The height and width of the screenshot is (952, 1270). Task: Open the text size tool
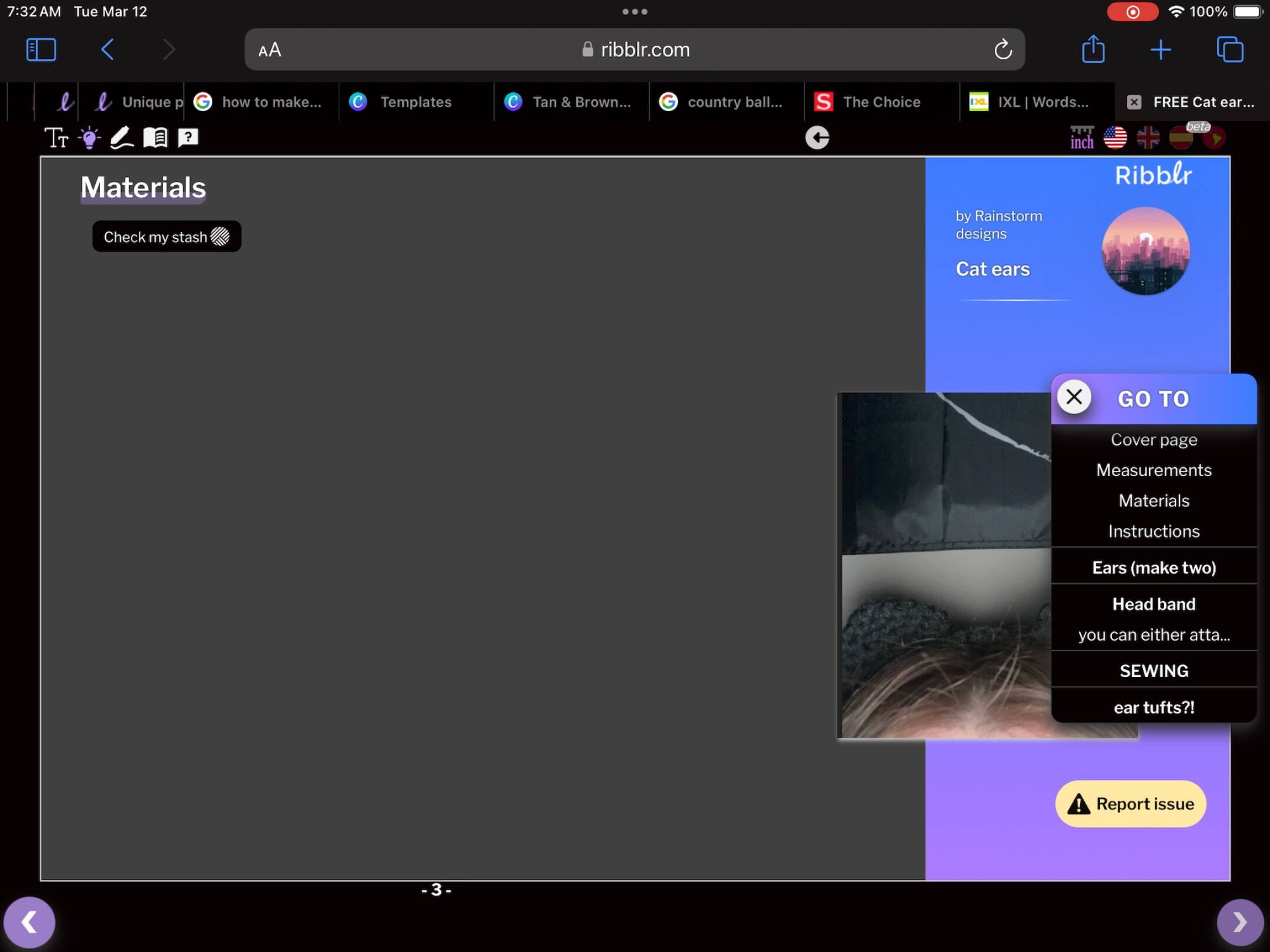point(56,138)
